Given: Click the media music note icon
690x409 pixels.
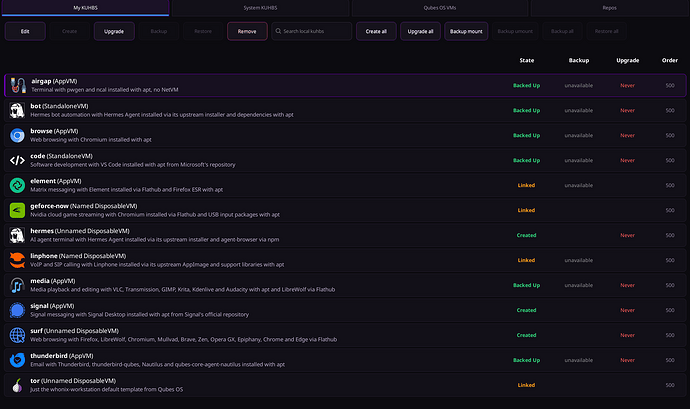Looking at the screenshot, I should pyautogui.click(x=17, y=285).
